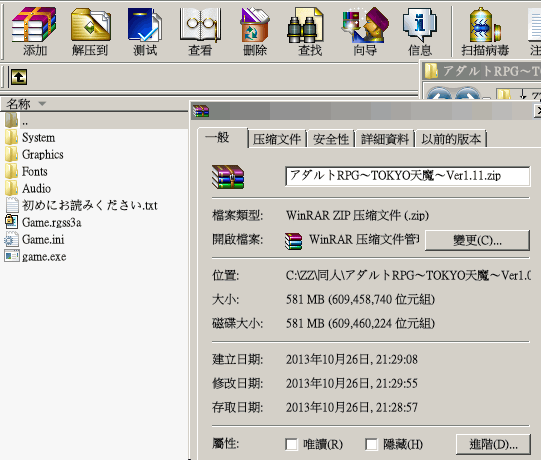Click the file name input field

click(407, 176)
